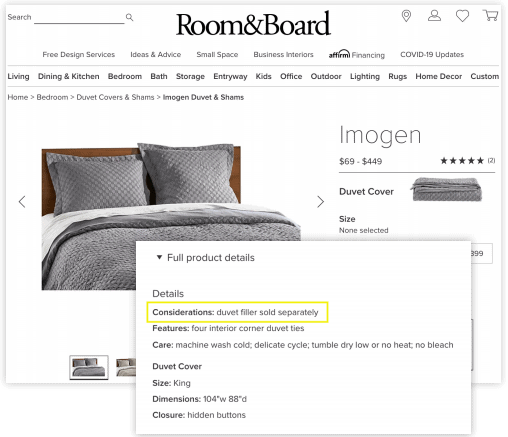Click the Room&Board logo

[253, 24]
